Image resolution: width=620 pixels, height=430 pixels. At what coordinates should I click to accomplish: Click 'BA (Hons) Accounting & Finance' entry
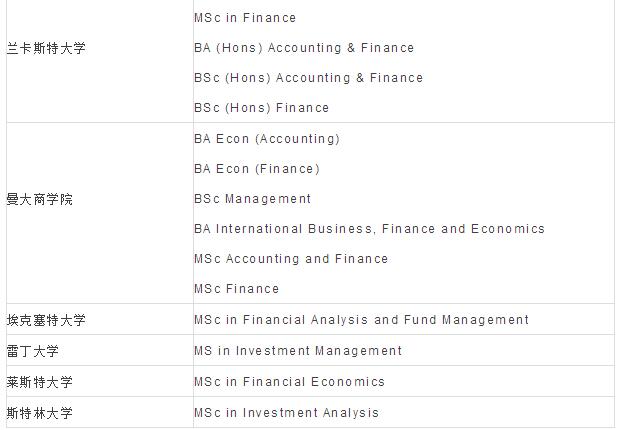coord(304,48)
